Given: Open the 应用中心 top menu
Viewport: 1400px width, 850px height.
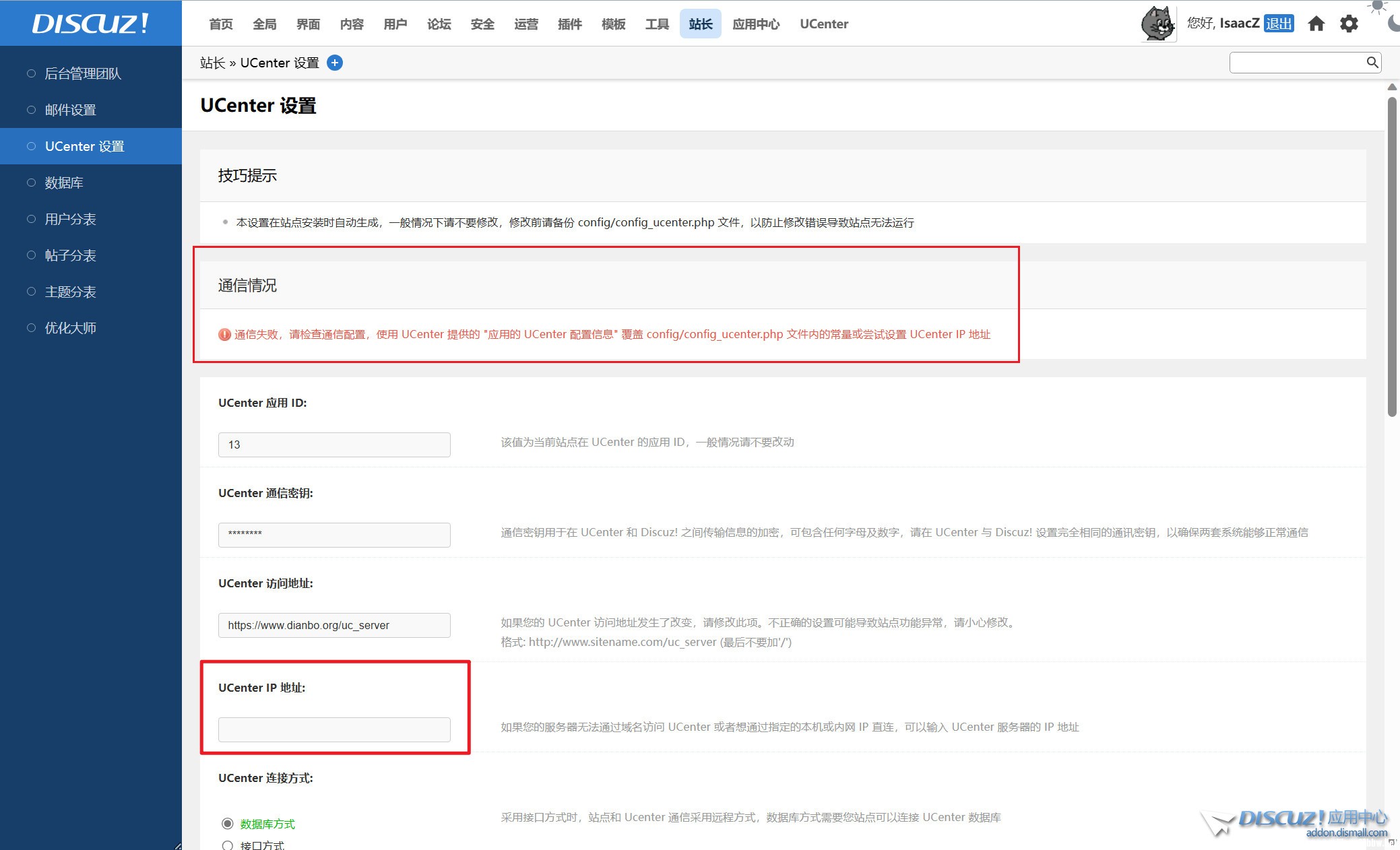Looking at the screenshot, I should 755,24.
